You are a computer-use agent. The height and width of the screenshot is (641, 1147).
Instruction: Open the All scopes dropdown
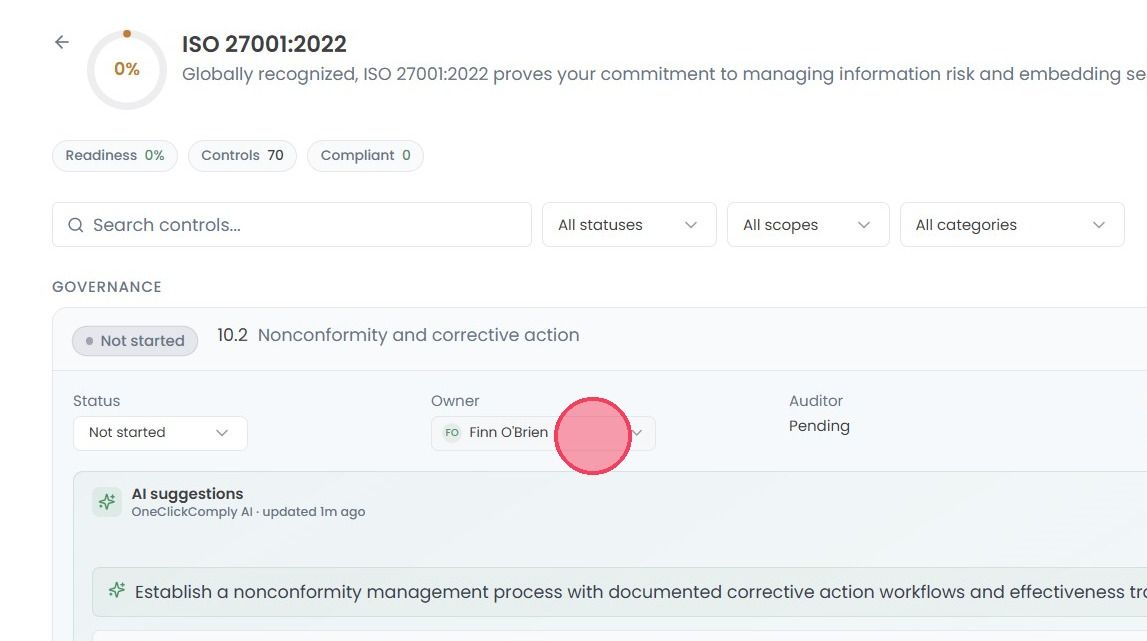pos(808,225)
